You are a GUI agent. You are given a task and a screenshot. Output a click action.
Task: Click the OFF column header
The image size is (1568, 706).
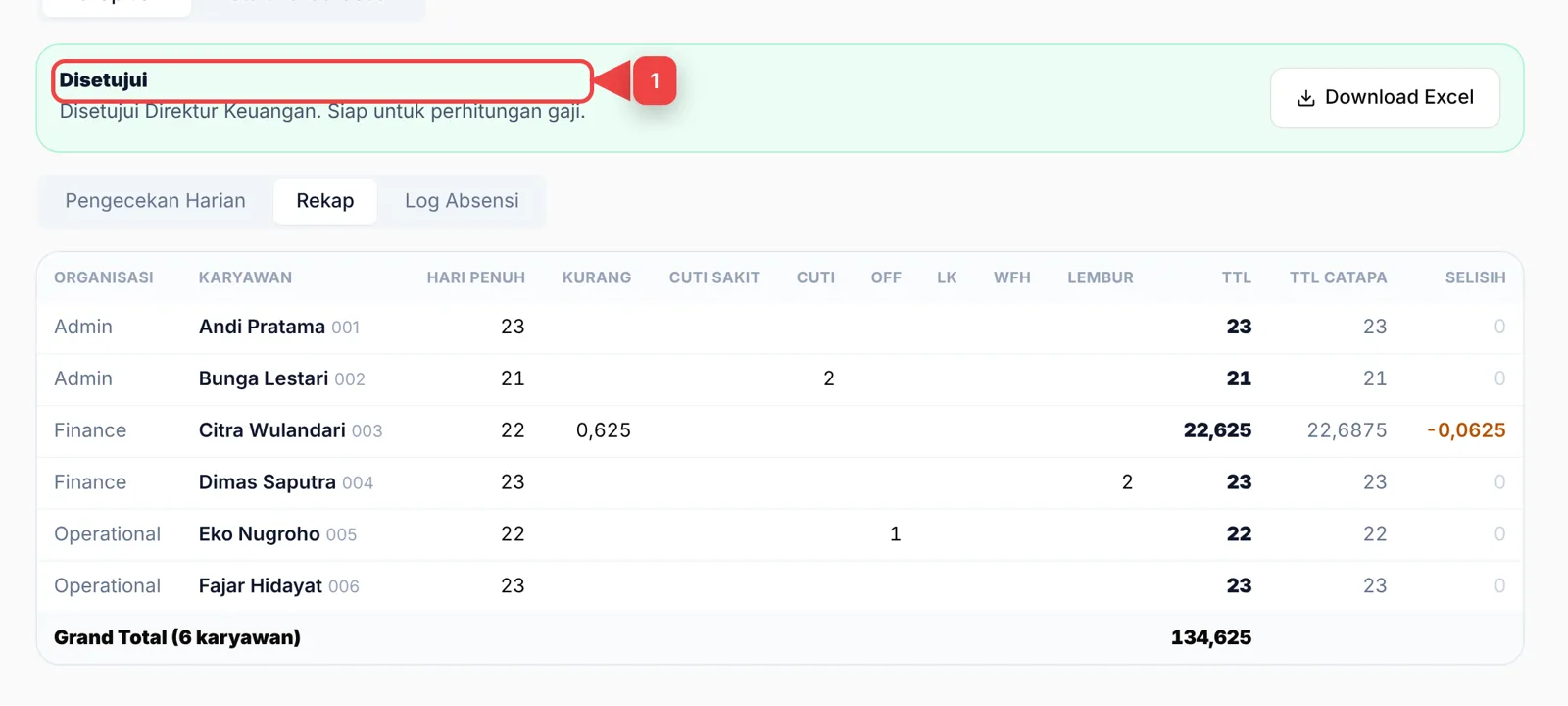click(x=886, y=277)
